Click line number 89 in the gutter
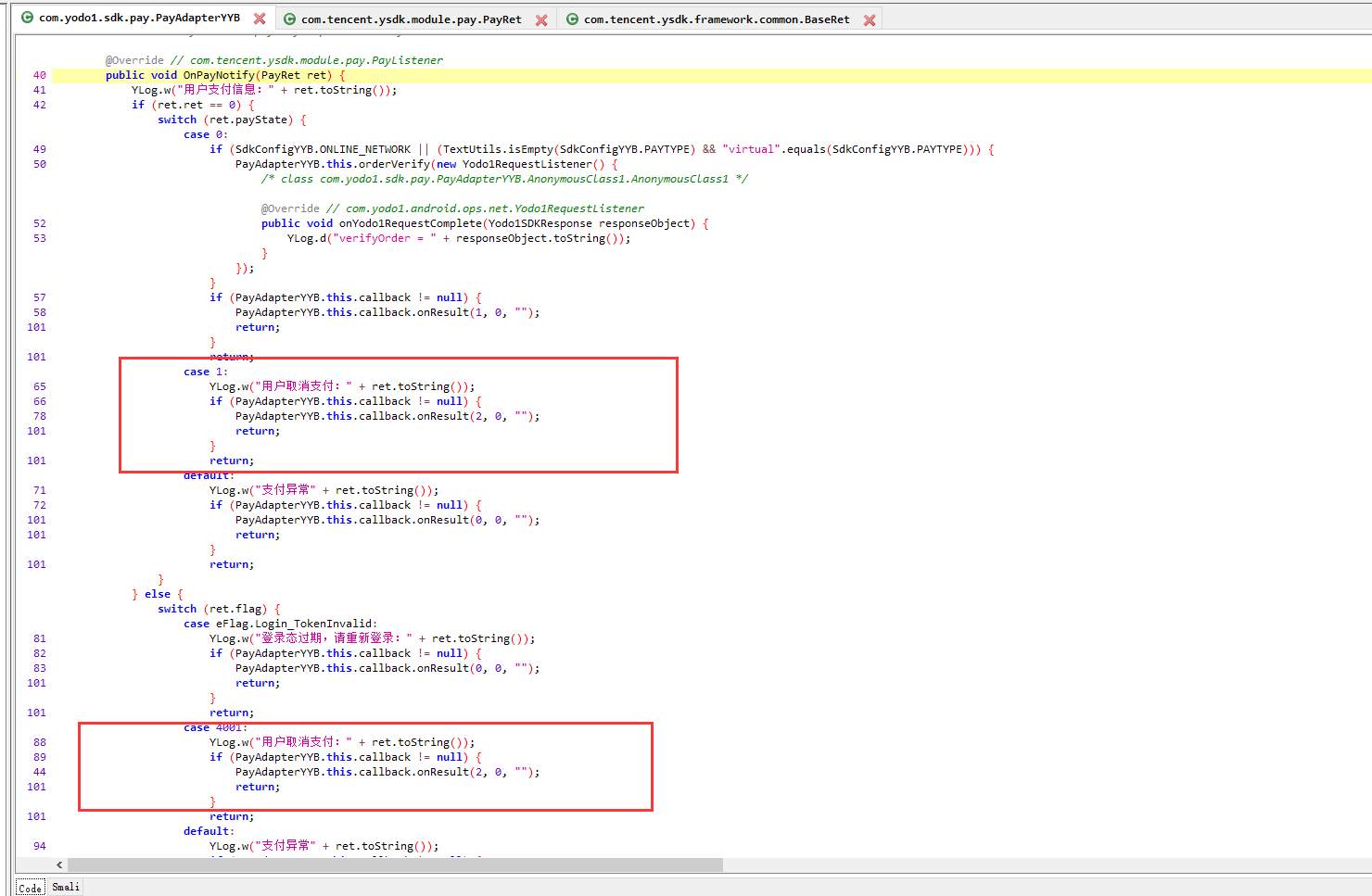 [39, 757]
